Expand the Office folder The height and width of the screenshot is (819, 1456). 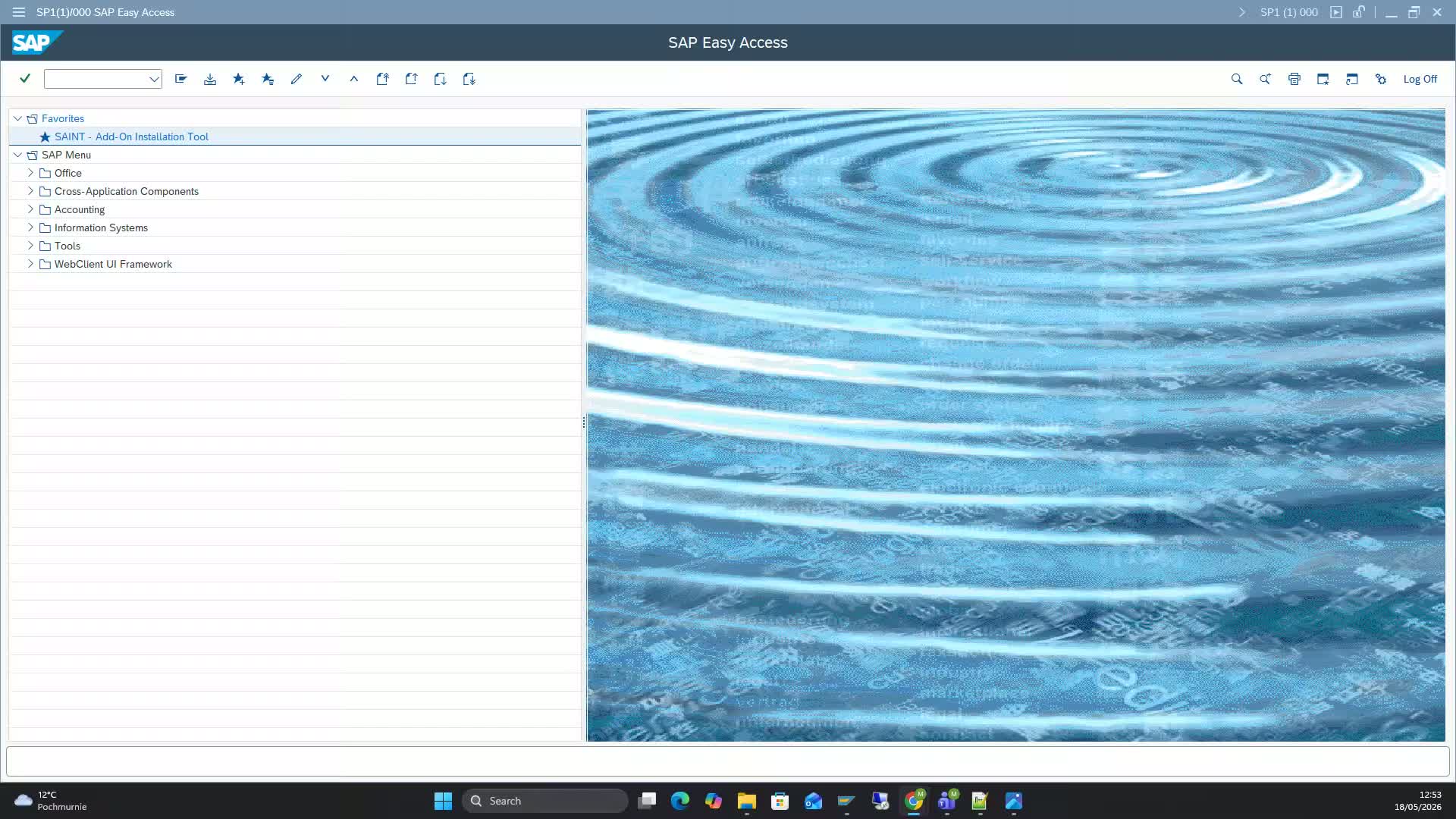pos(30,173)
